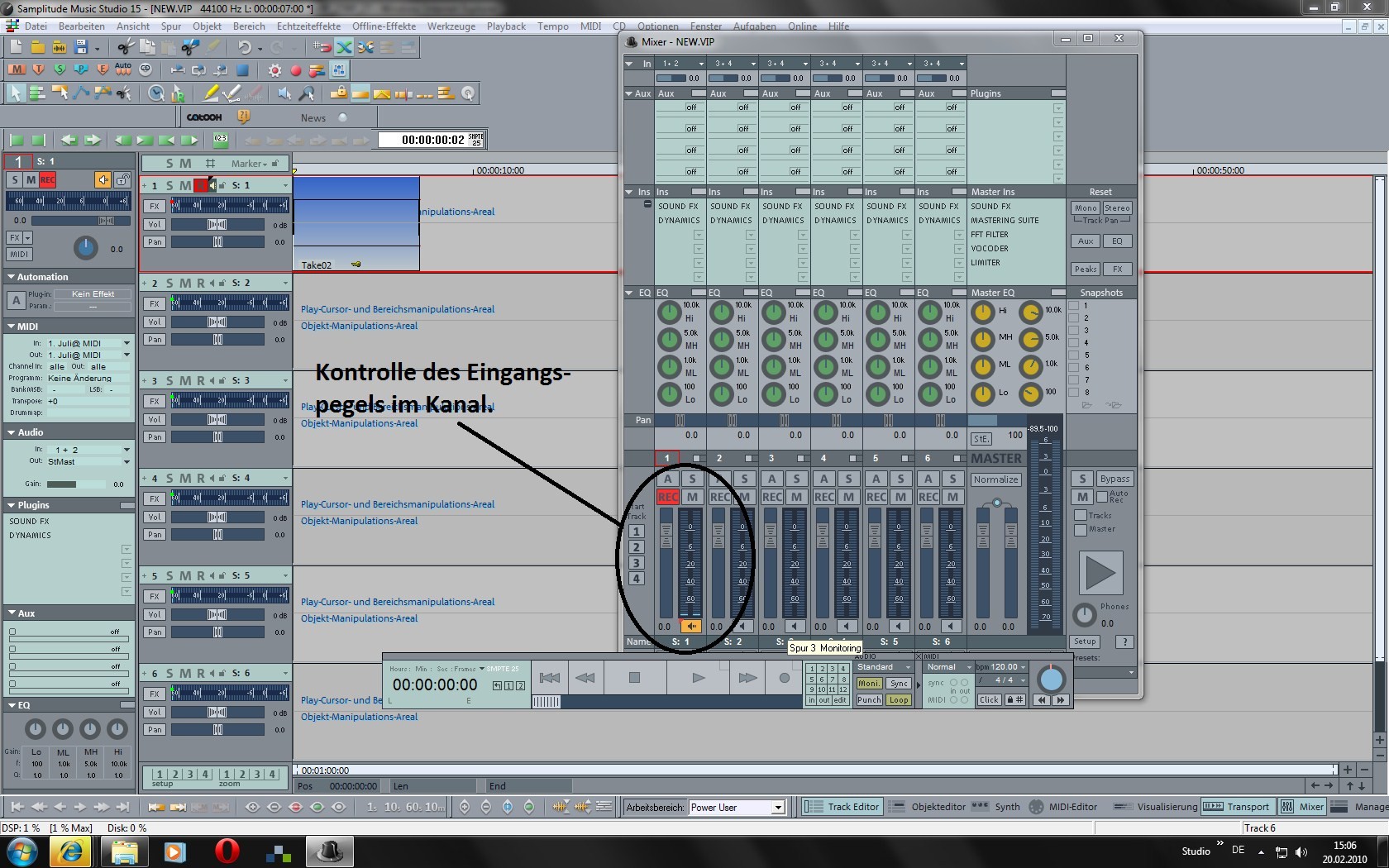Open Internet Explorer from the taskbar

point(72,851)
